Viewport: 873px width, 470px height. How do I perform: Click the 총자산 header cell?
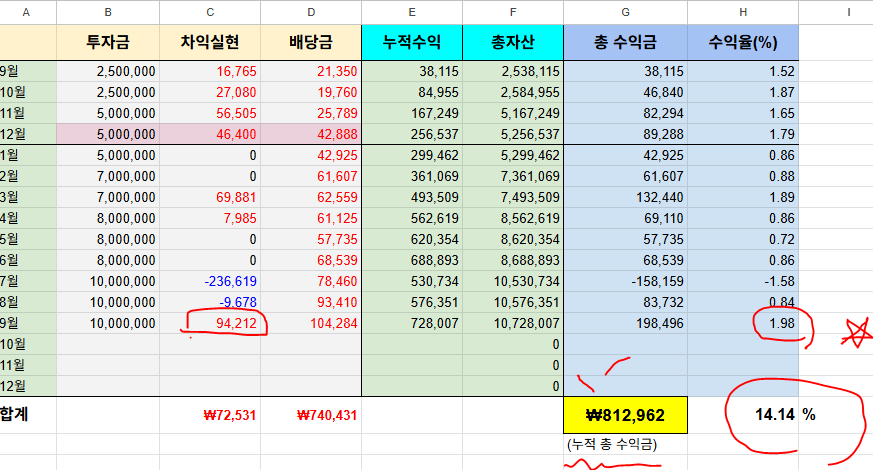(513, 42)
